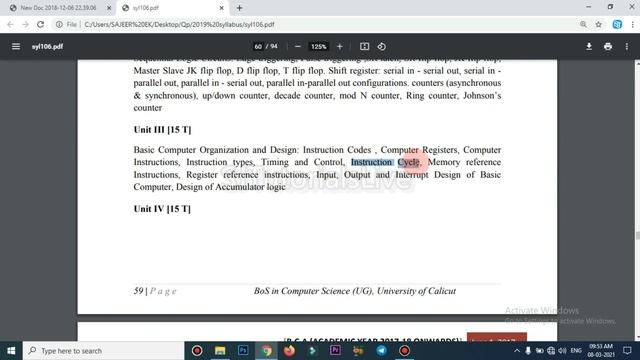
Task: Open the network globe tray icon
Action: point(551,351)
